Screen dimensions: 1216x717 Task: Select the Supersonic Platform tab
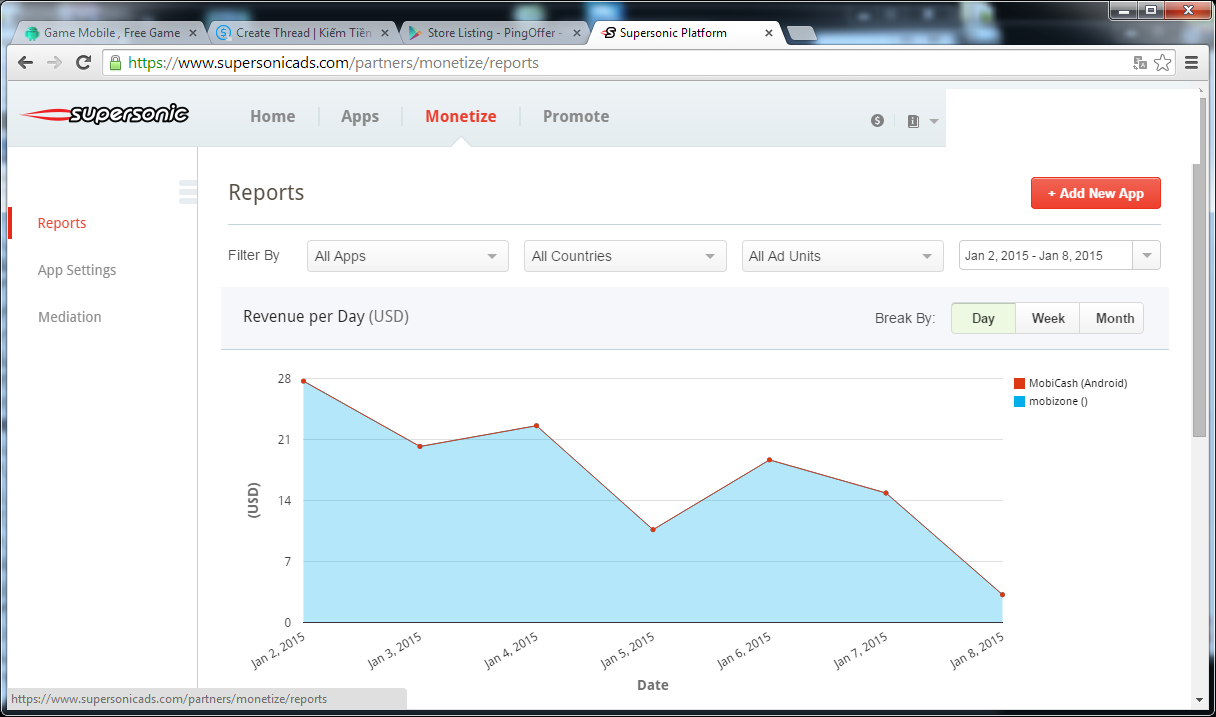(685, 33)
